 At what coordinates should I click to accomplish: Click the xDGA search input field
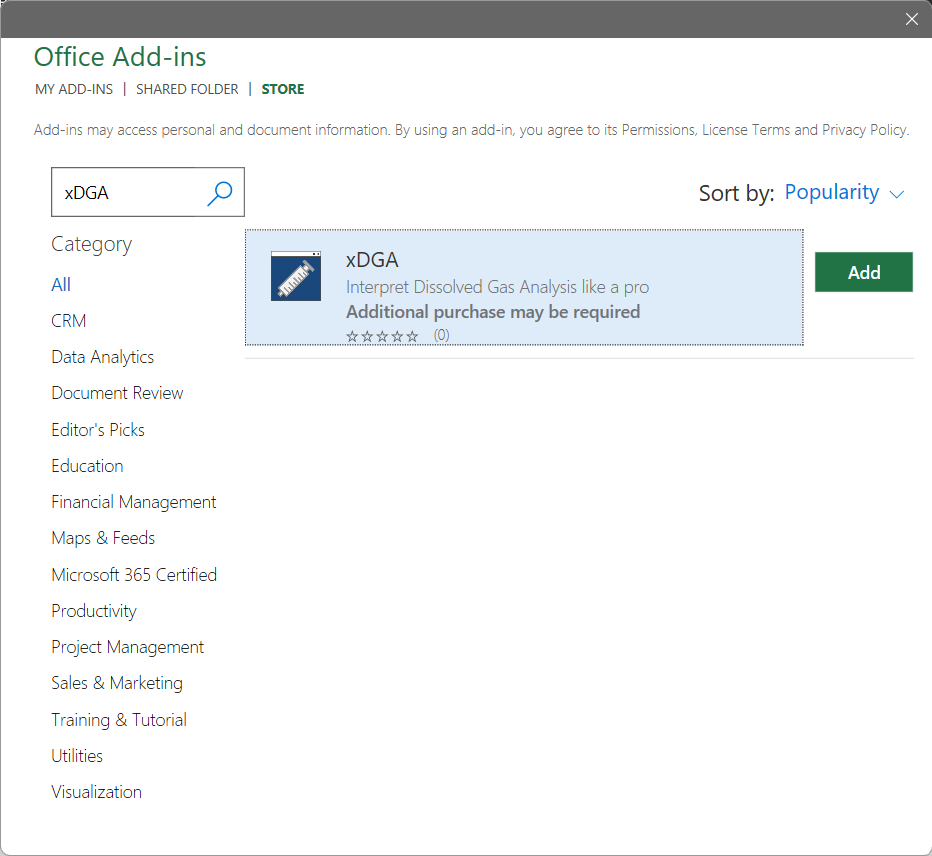point(128,193)
